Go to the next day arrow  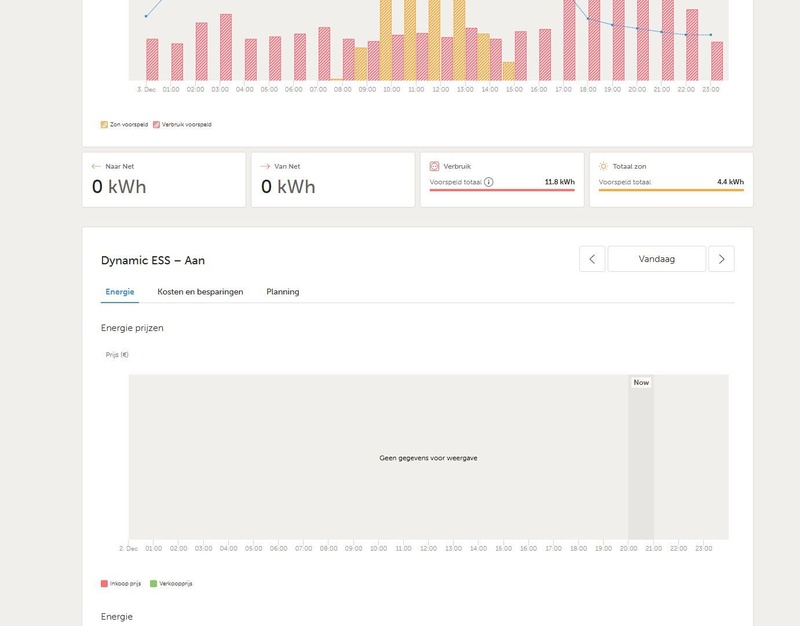pyautogui.click(x=721, y=259)
